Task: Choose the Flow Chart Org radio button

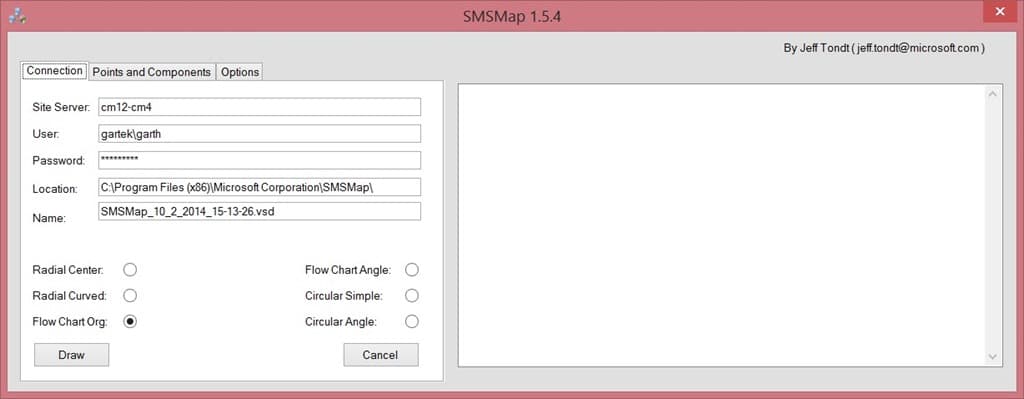Action: click(x=130, y=321)
